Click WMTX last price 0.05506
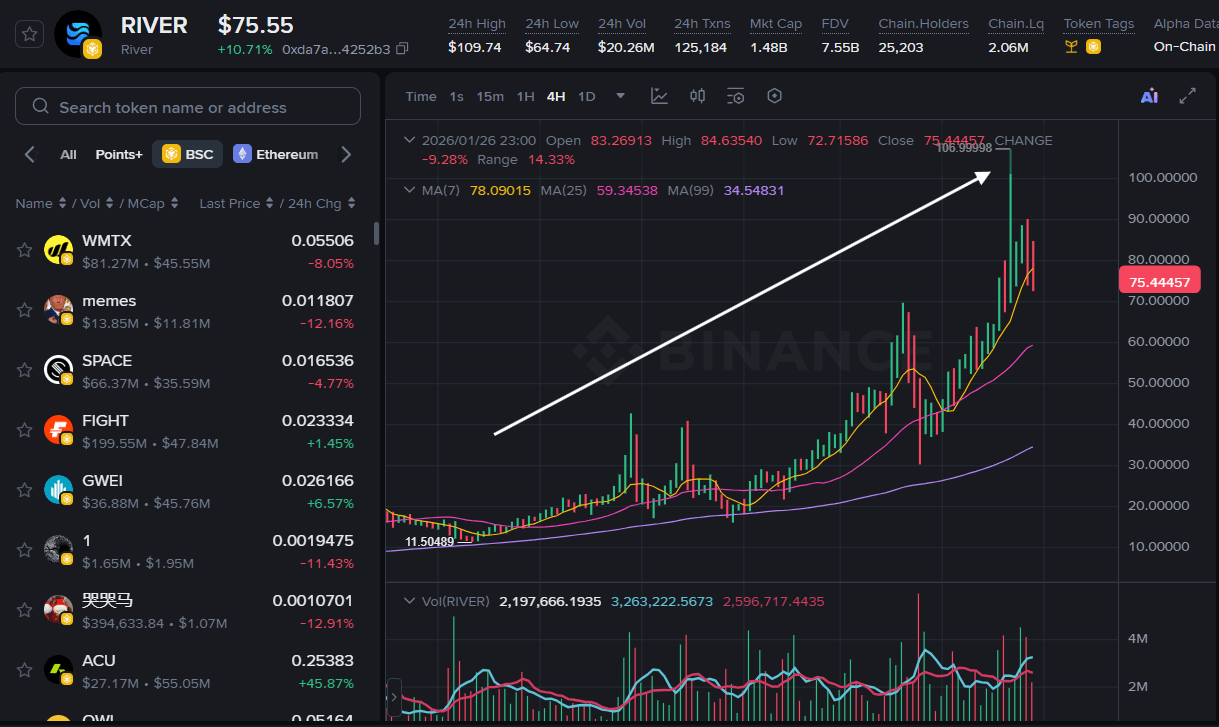 [x=322, y=241]
